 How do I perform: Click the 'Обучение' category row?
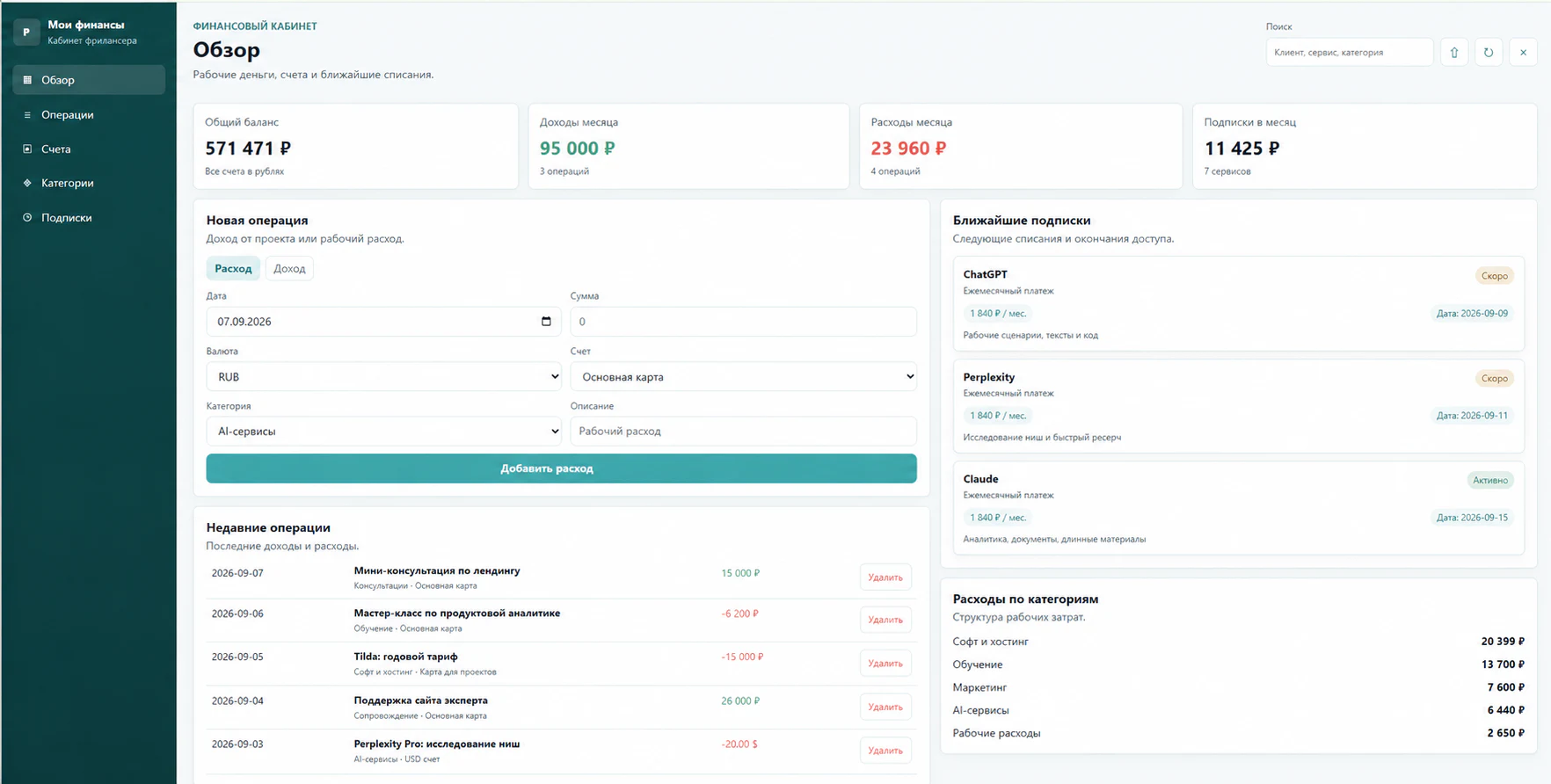(x=1238, y=664)
